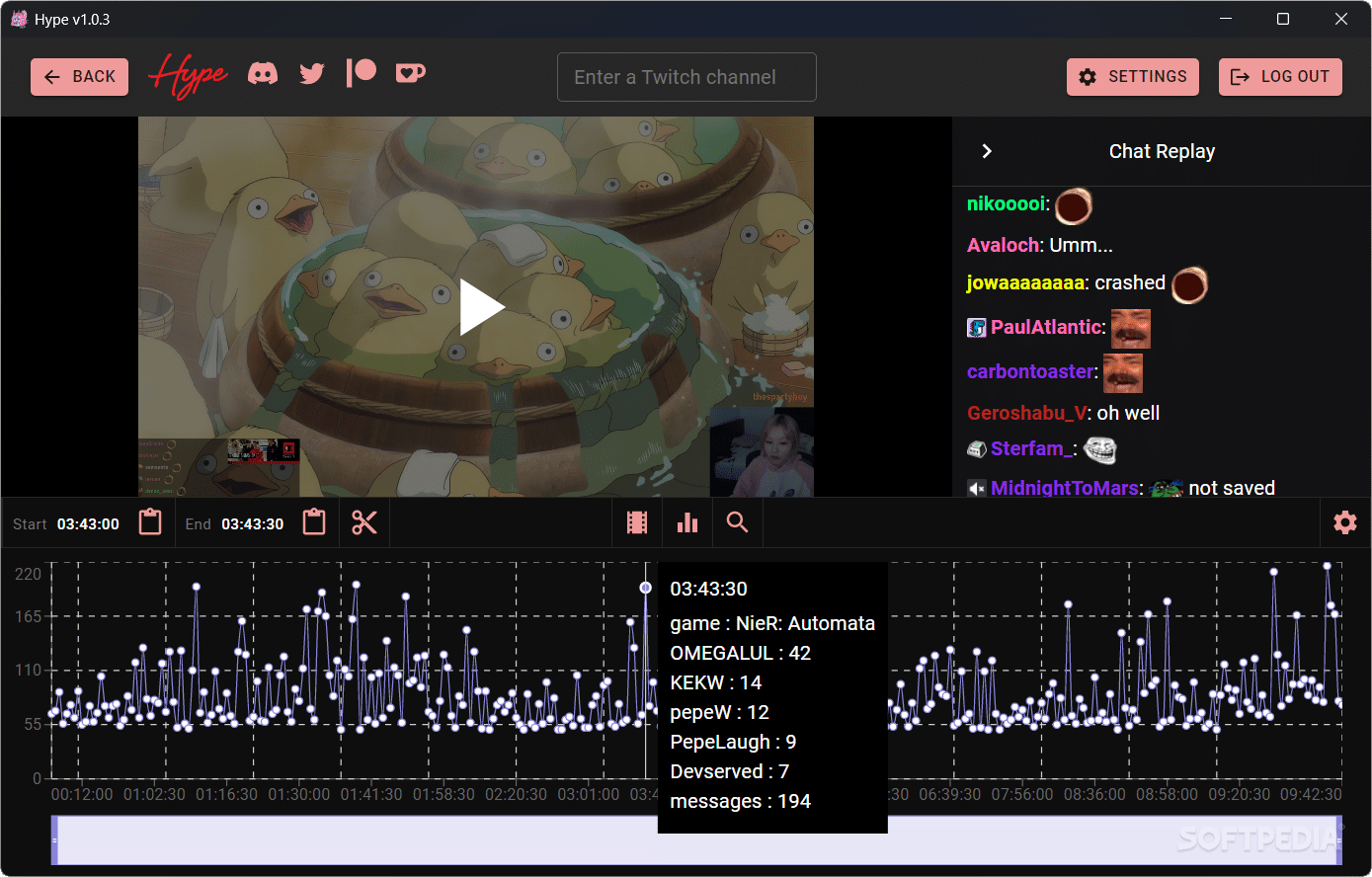Click PaulAtlantic's badge icon
The image size is (1372, 877).
[x=977, y=328]
